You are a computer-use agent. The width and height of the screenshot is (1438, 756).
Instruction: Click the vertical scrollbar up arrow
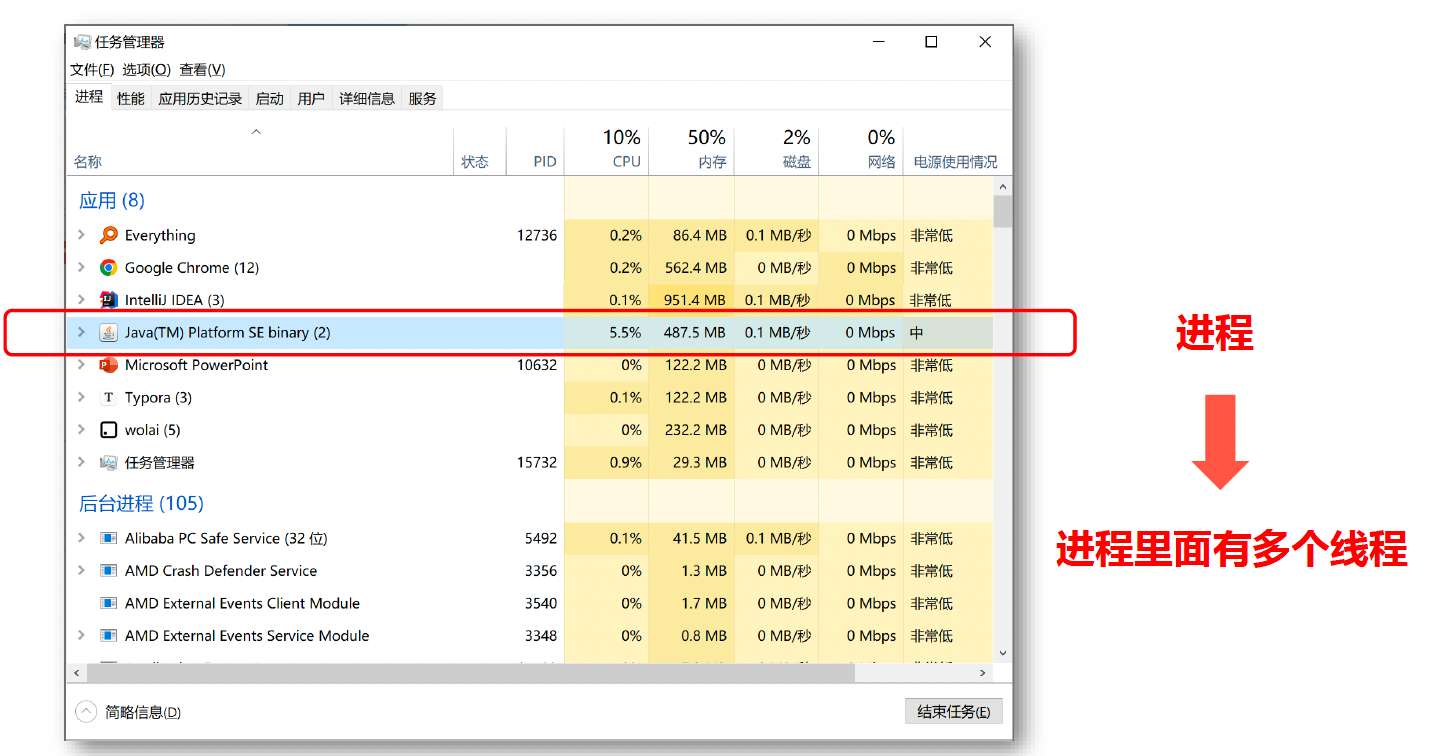point(1003,187)
